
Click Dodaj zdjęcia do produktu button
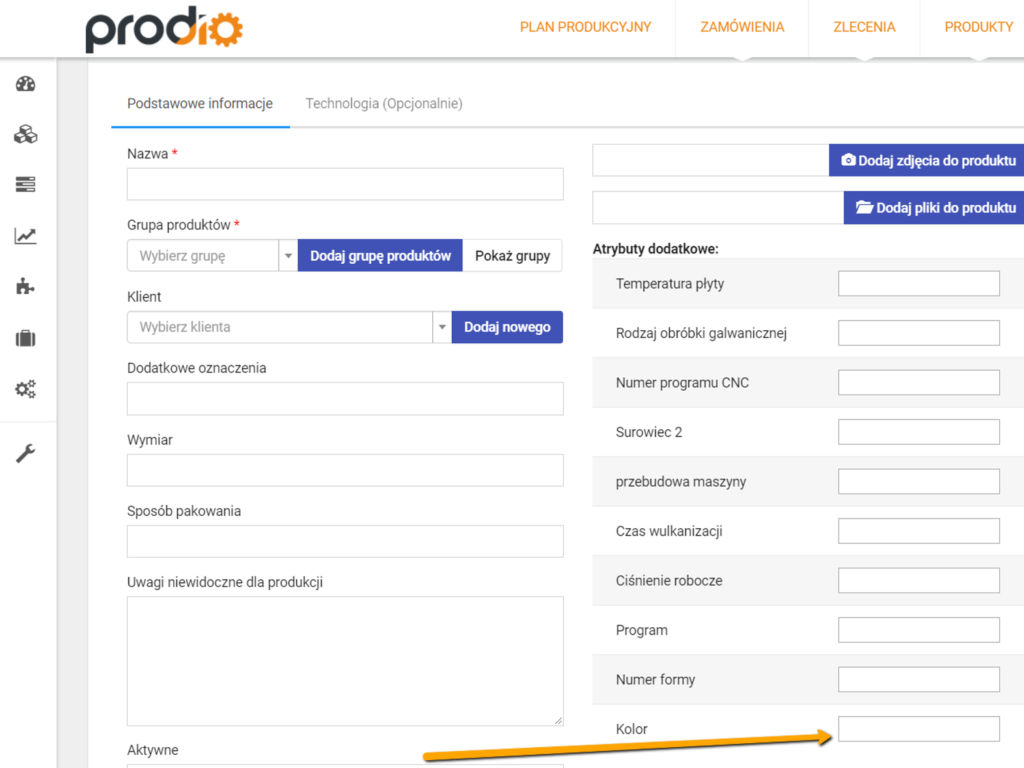click(926, 160)
